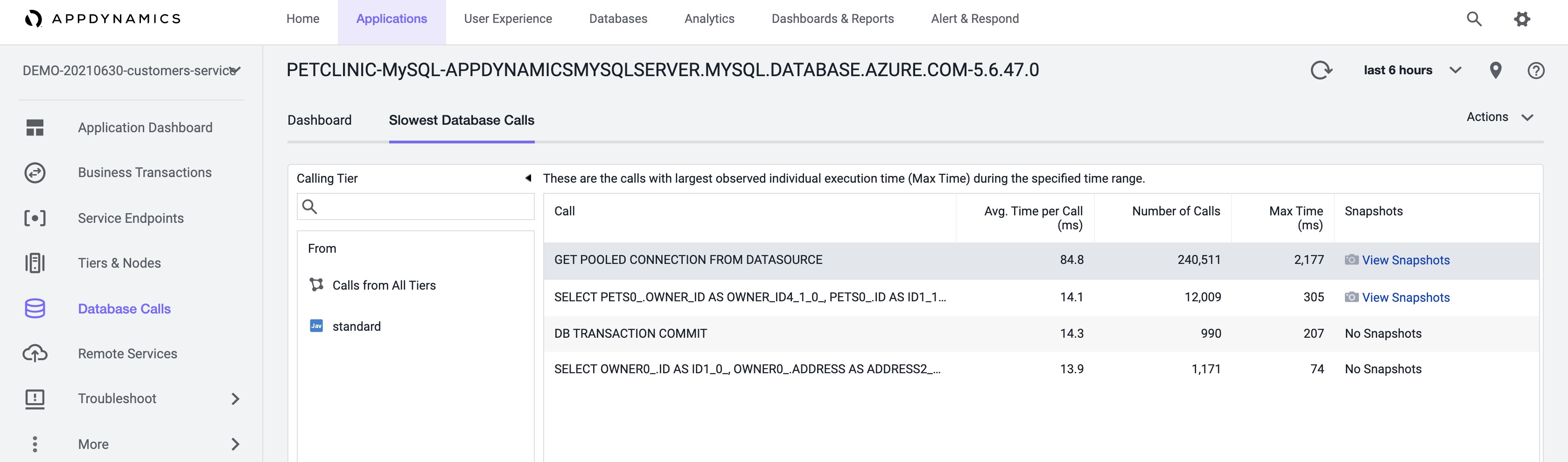Viewport: 1568px width, 462px height.
Task: Click the 240,511 number of calls value
Action: click(1198, 260)
